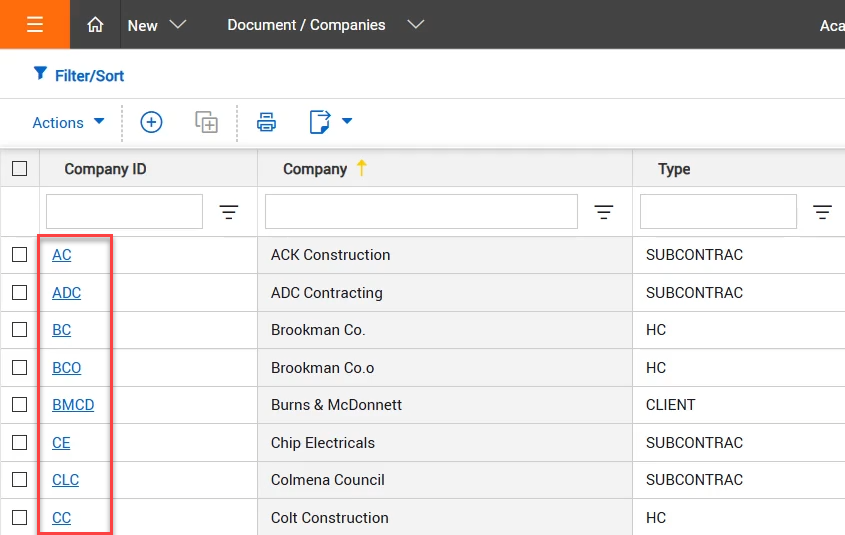845x535 pixels.
Task: Check the ACK Construction row checkbox
Action: coord(19,254)
